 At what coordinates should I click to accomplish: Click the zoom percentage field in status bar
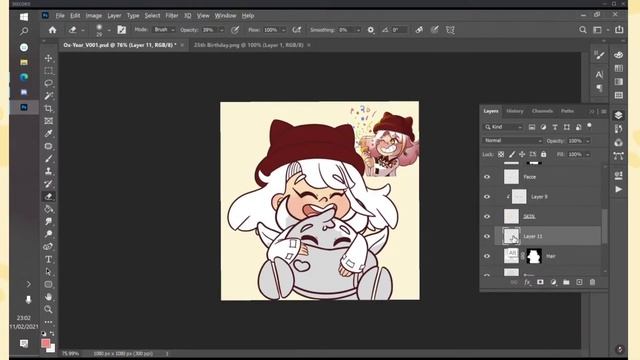coord(70,353)
